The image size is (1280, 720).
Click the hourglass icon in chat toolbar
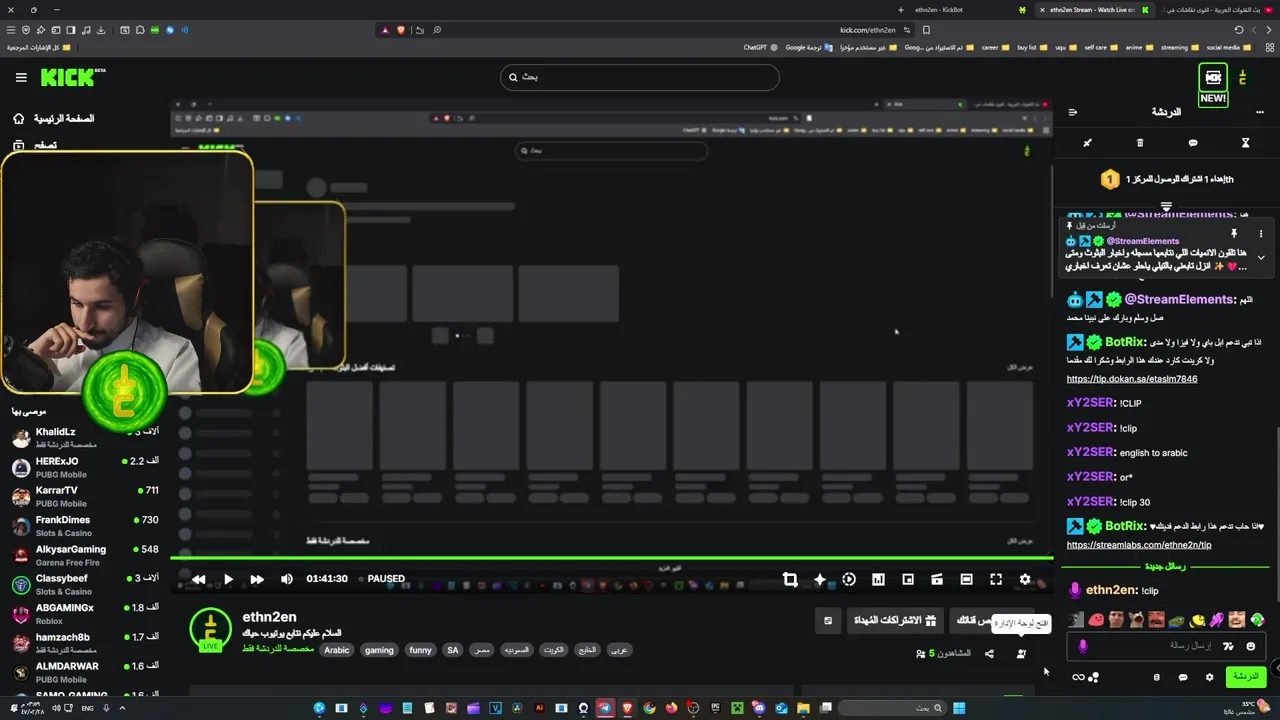click(x=1245, y=143)
